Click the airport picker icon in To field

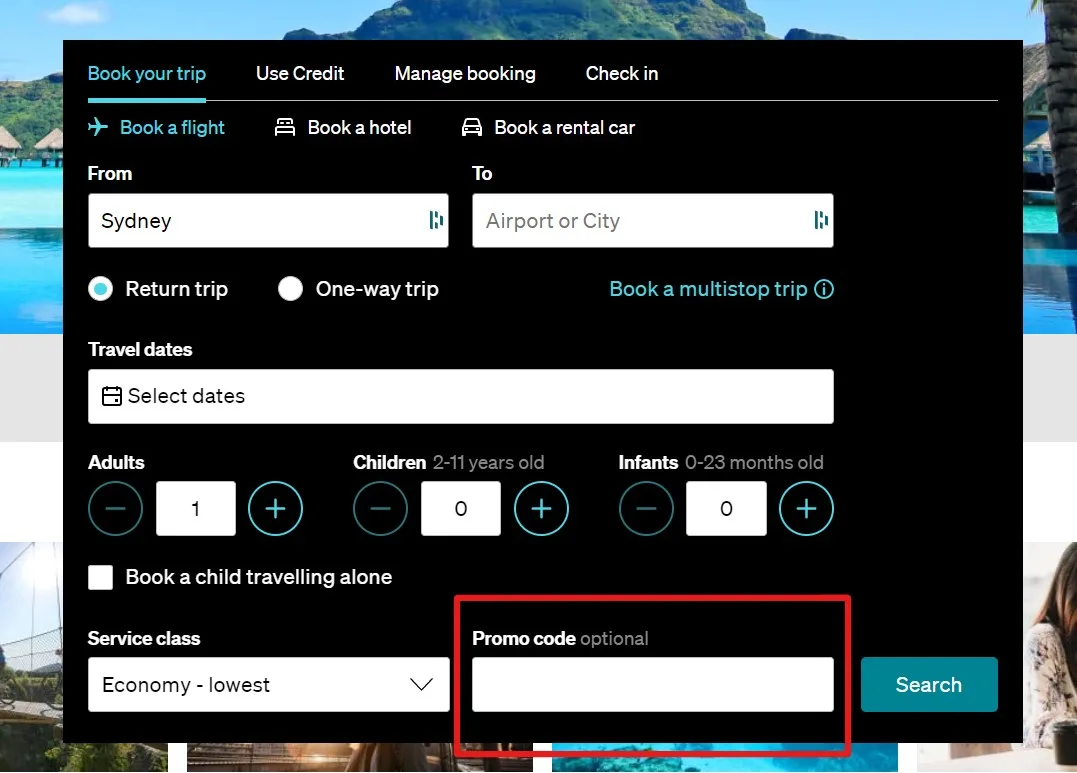(x=821, y=220)
